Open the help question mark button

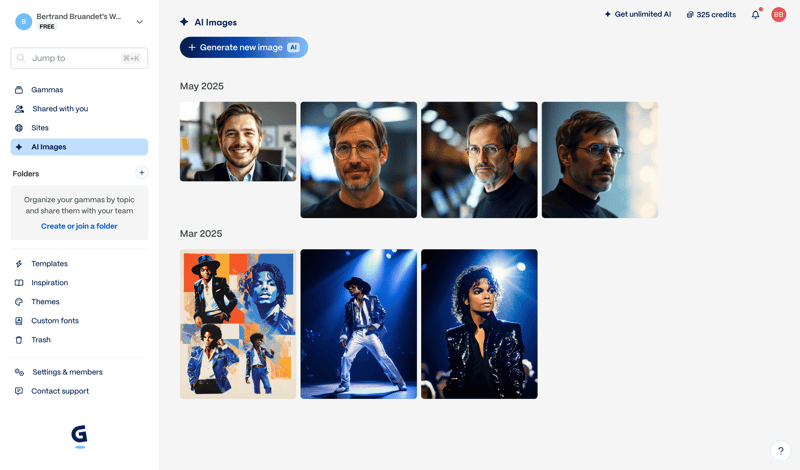tap(780, 451)
